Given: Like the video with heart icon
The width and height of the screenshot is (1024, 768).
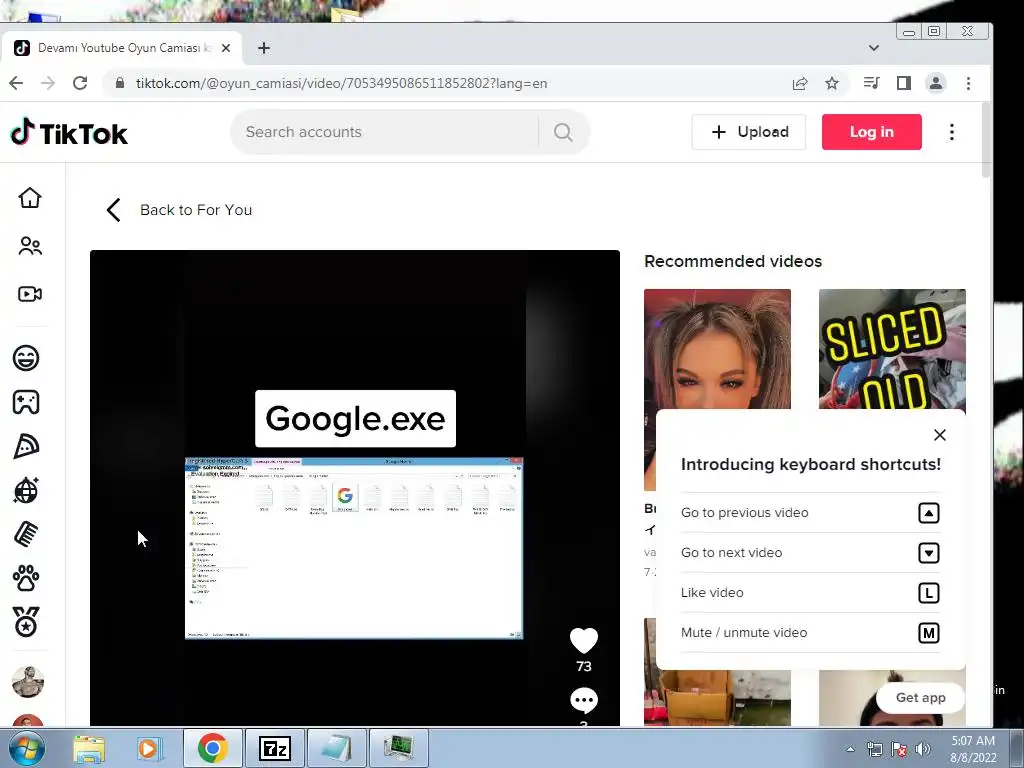Looking at the screenshot, I should (x=584, y=641).
